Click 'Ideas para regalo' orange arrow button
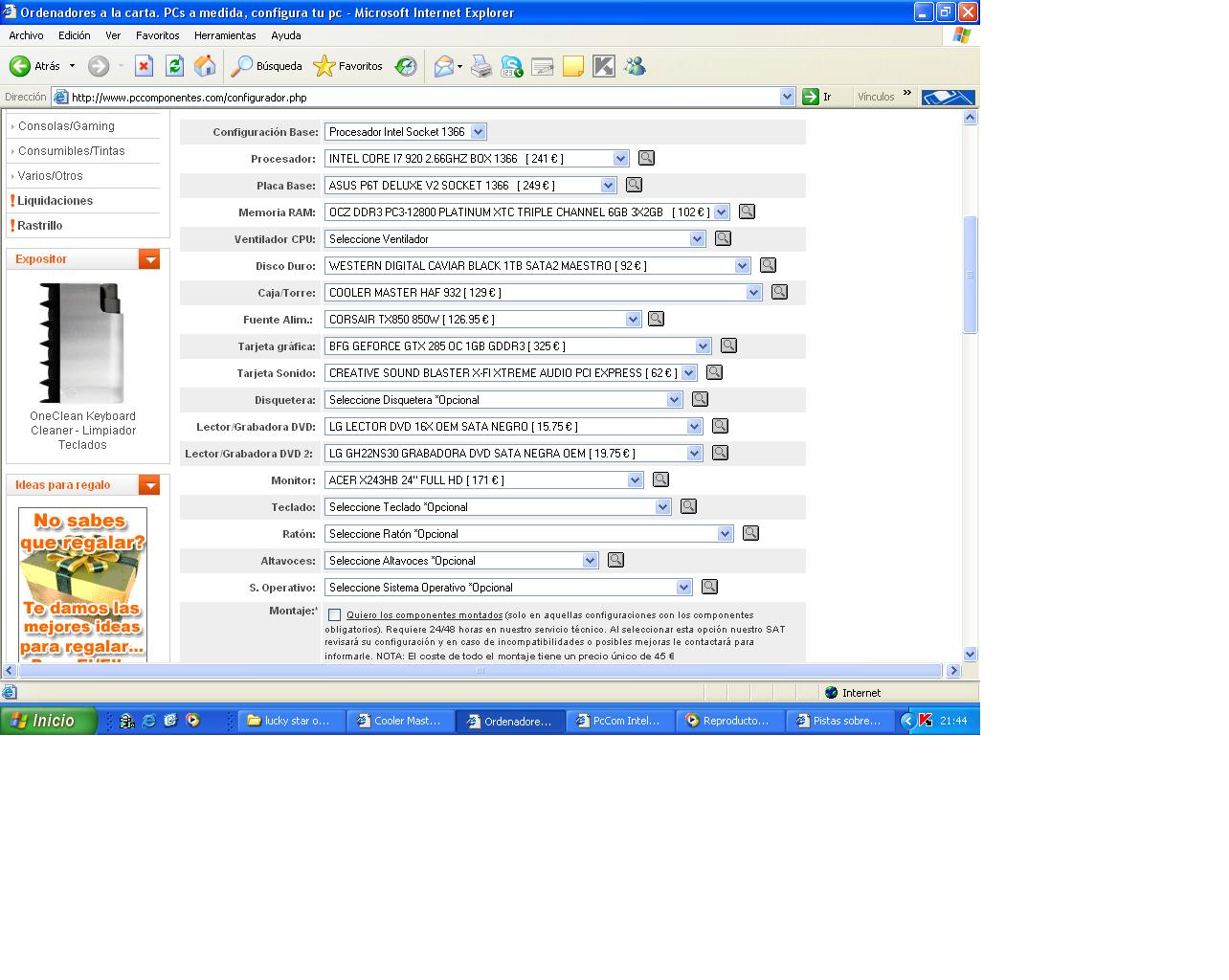The height and width of the screenshot is (980, 1229). 149,485
